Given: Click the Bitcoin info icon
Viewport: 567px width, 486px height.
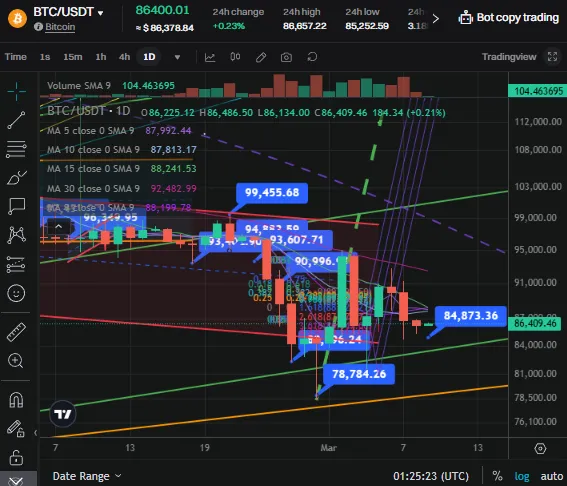Looking at the screenshot, I should [x=38, y=27].
